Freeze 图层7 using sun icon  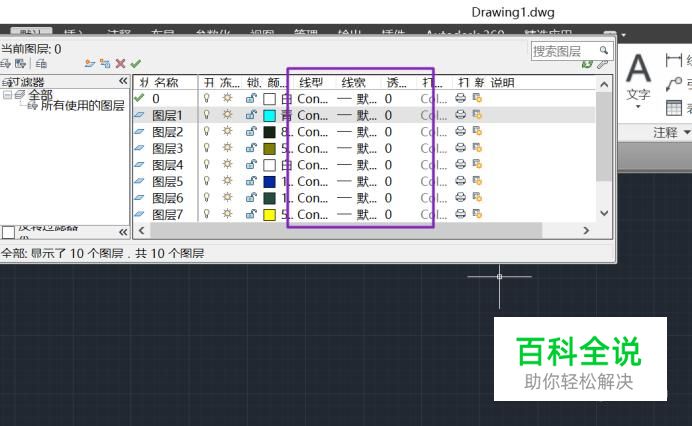(x=227, y=214)
